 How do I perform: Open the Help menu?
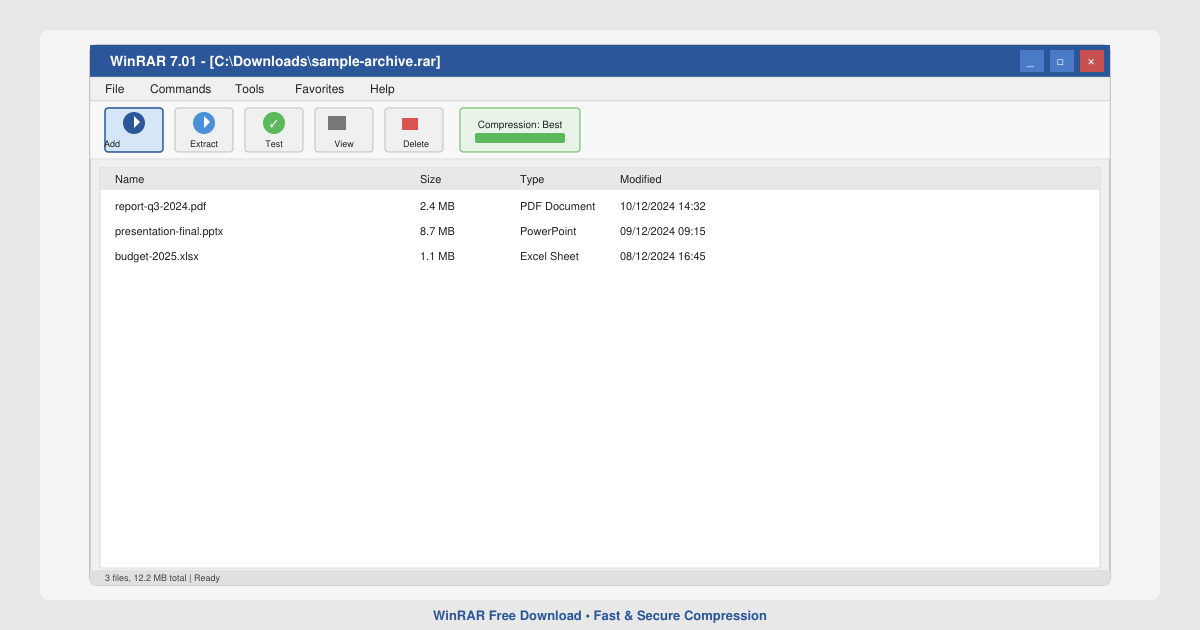pos(382,89)
